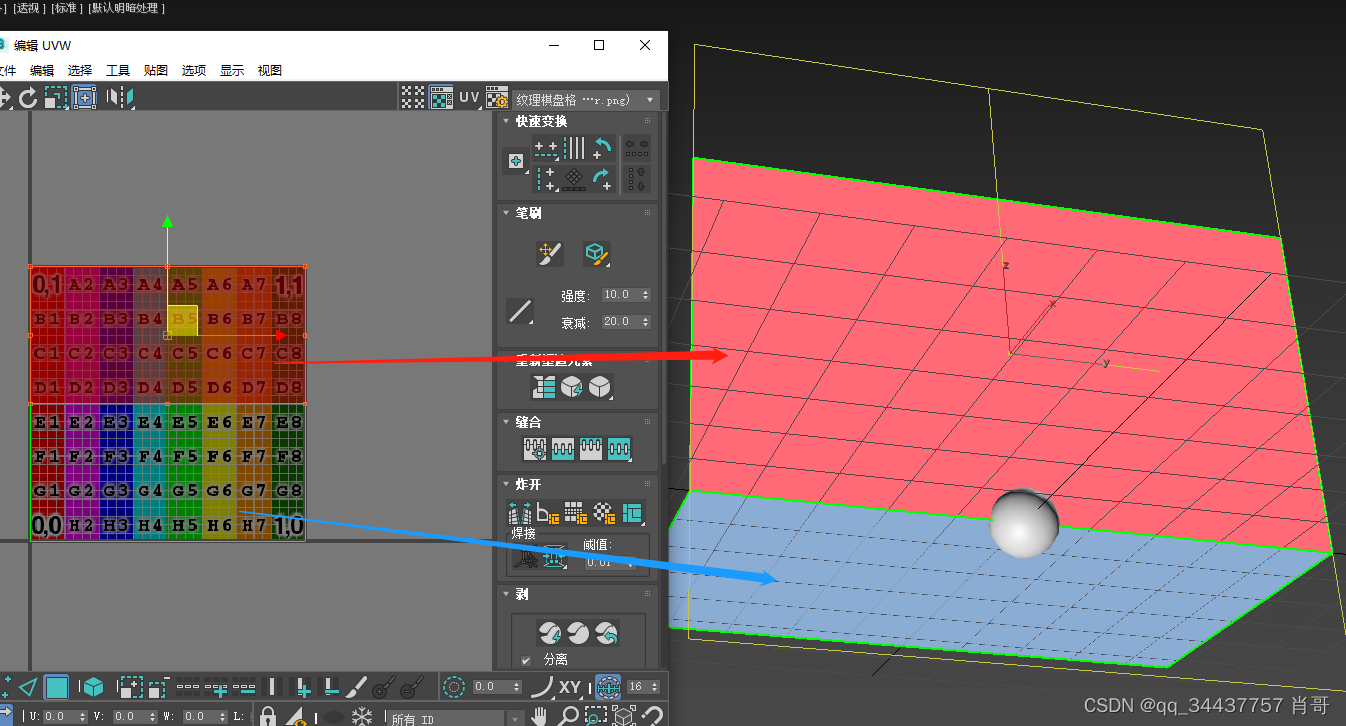Select the zoom magnifier tool at bottom

tap(568, 717)
